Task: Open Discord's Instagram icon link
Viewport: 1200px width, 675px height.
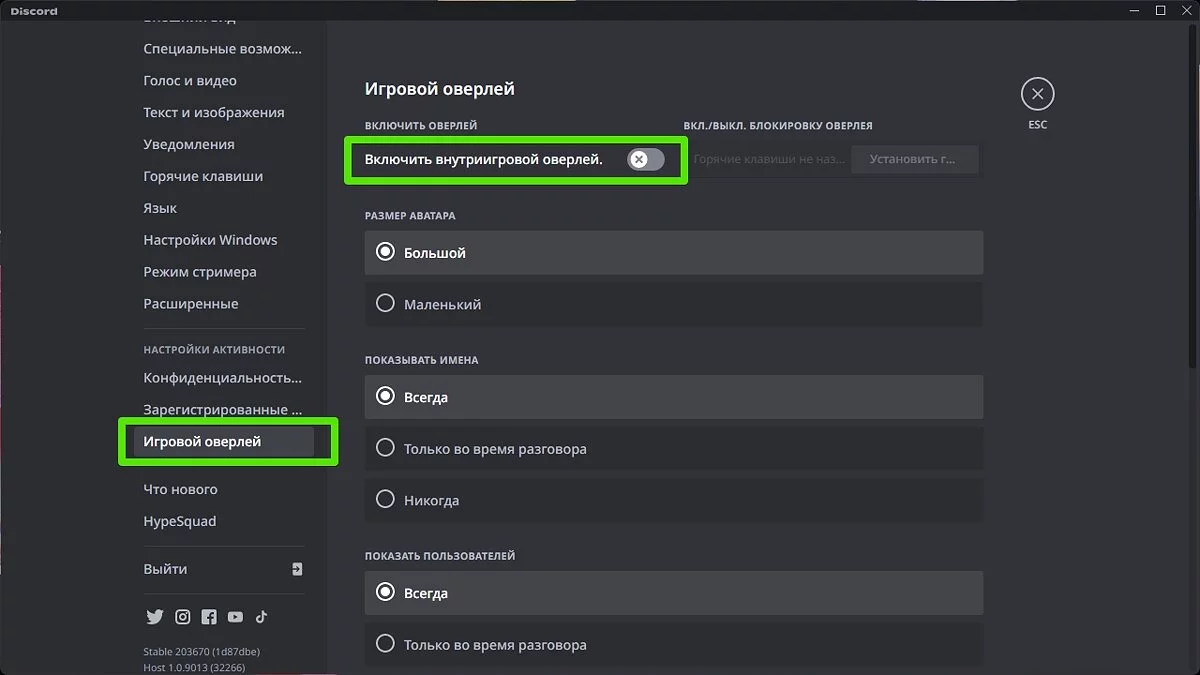Action: [x=183, y=617]
